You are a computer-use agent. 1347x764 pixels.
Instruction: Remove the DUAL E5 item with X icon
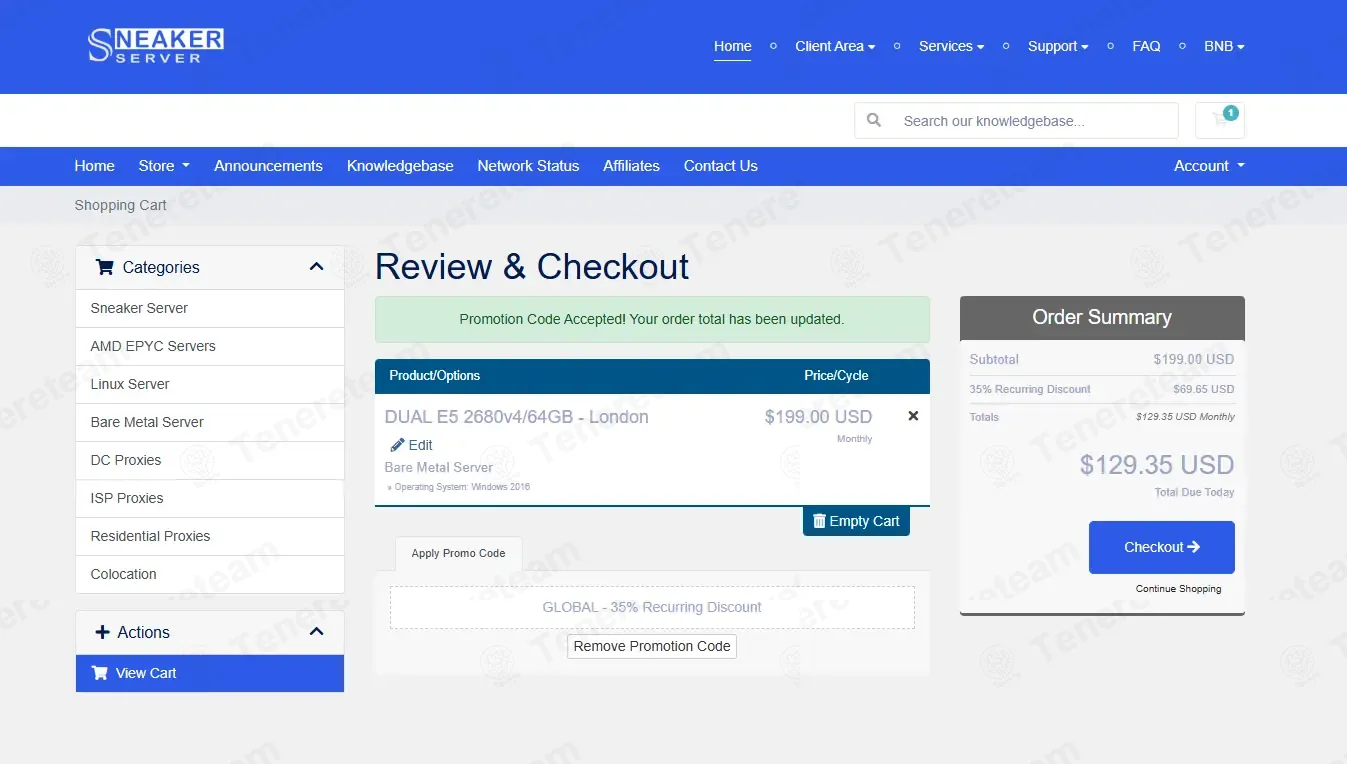click(x=913, y=416)
